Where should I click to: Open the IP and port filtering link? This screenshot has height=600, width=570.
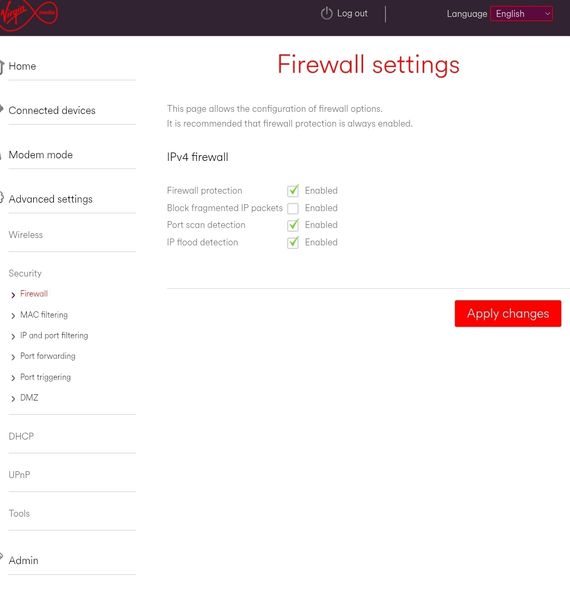tap(54, 336)
